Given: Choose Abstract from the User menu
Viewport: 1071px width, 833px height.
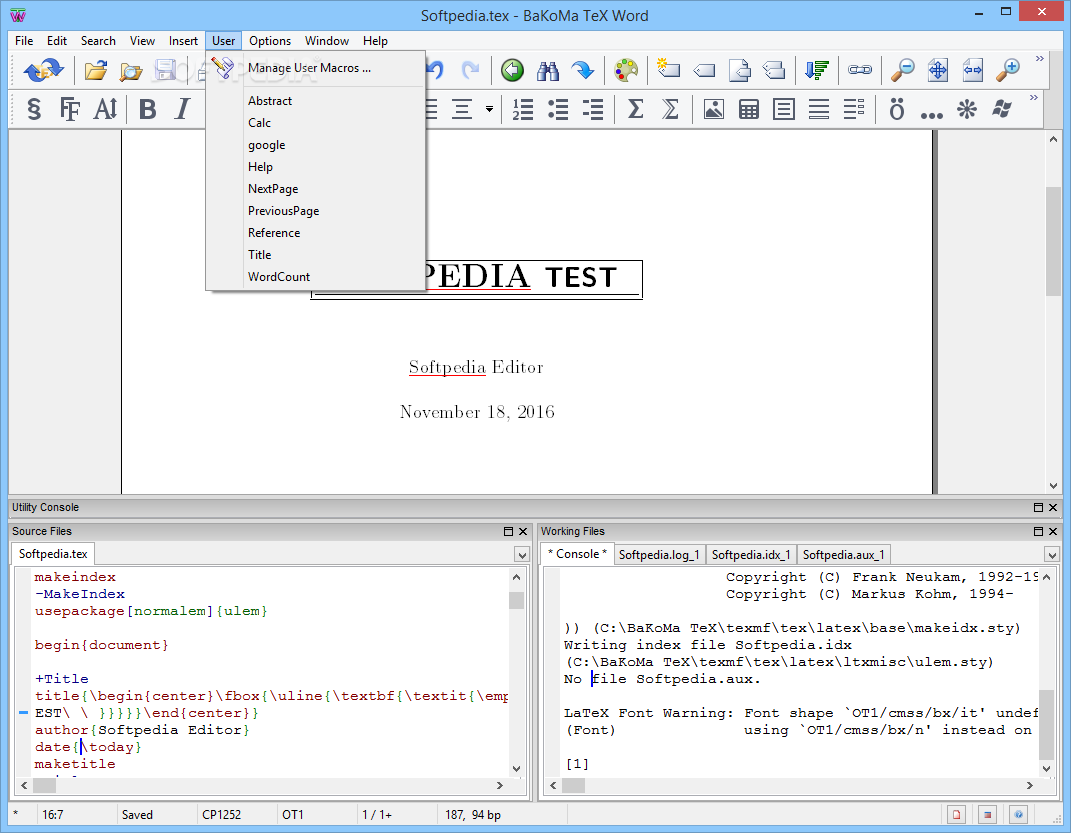Looking at the screenshot, I should (x=316, y=100).
